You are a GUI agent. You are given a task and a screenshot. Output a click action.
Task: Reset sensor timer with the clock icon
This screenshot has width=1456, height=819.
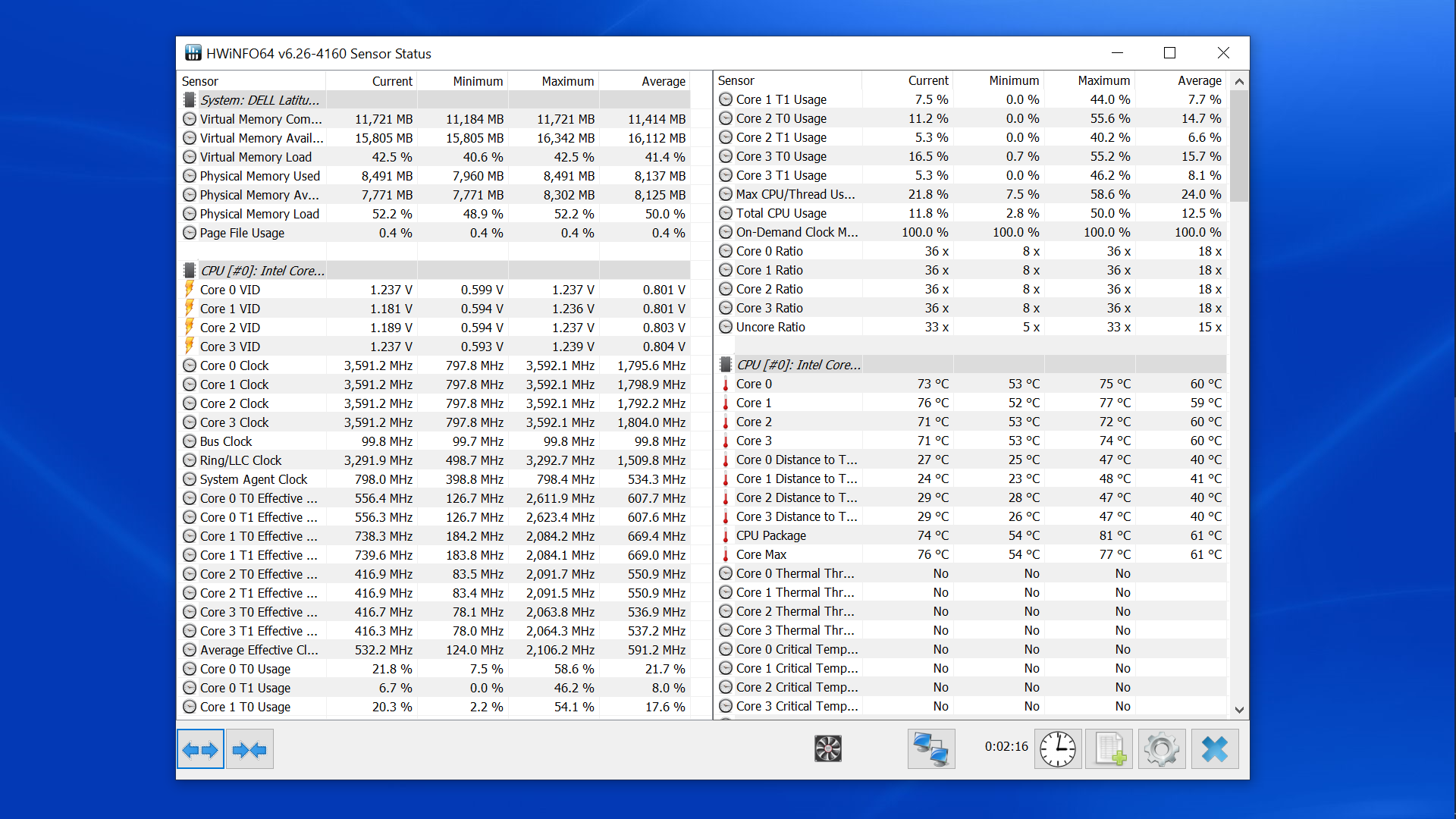1057,749
